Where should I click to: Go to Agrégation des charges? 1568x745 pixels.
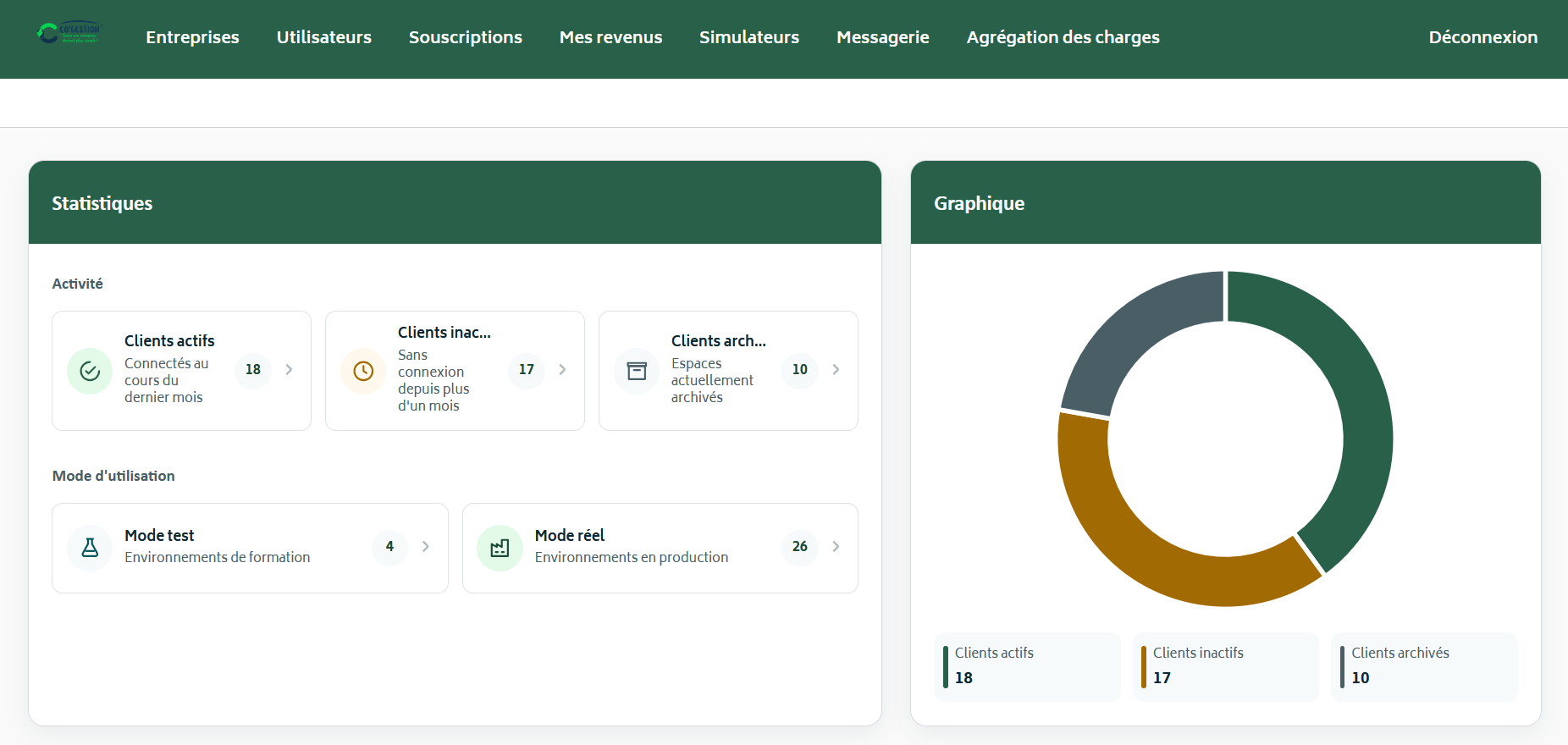click(x=1063, y=37)
